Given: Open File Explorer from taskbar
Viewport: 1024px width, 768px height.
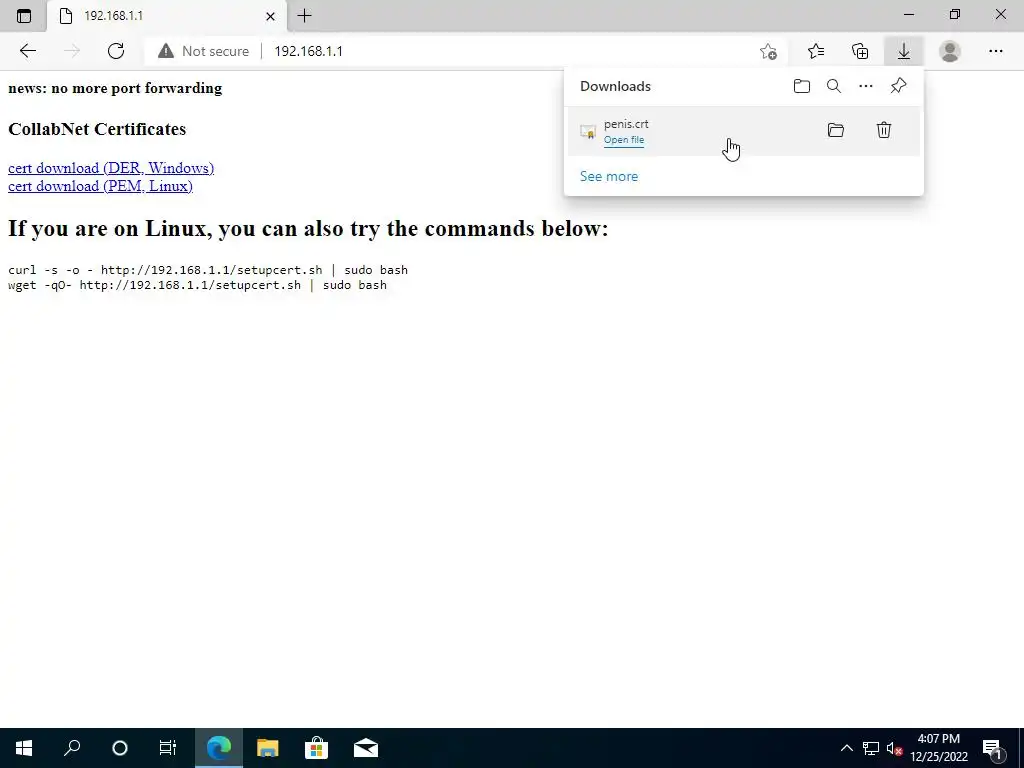Looking at the screenshot, I should (x=267, y=748).
